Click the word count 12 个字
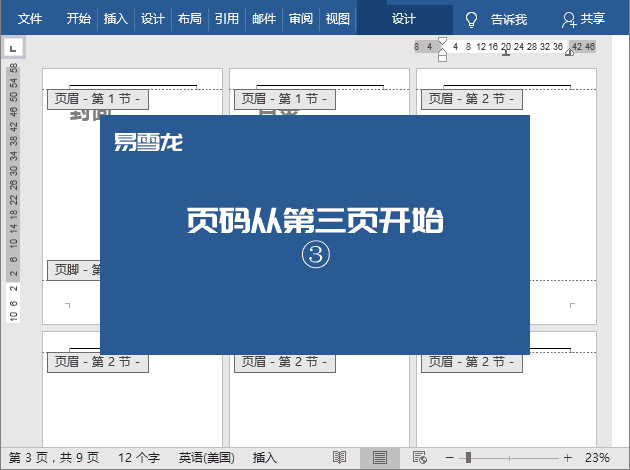The width and height of the screenshot is (630, 470). (x=139, y=458)
